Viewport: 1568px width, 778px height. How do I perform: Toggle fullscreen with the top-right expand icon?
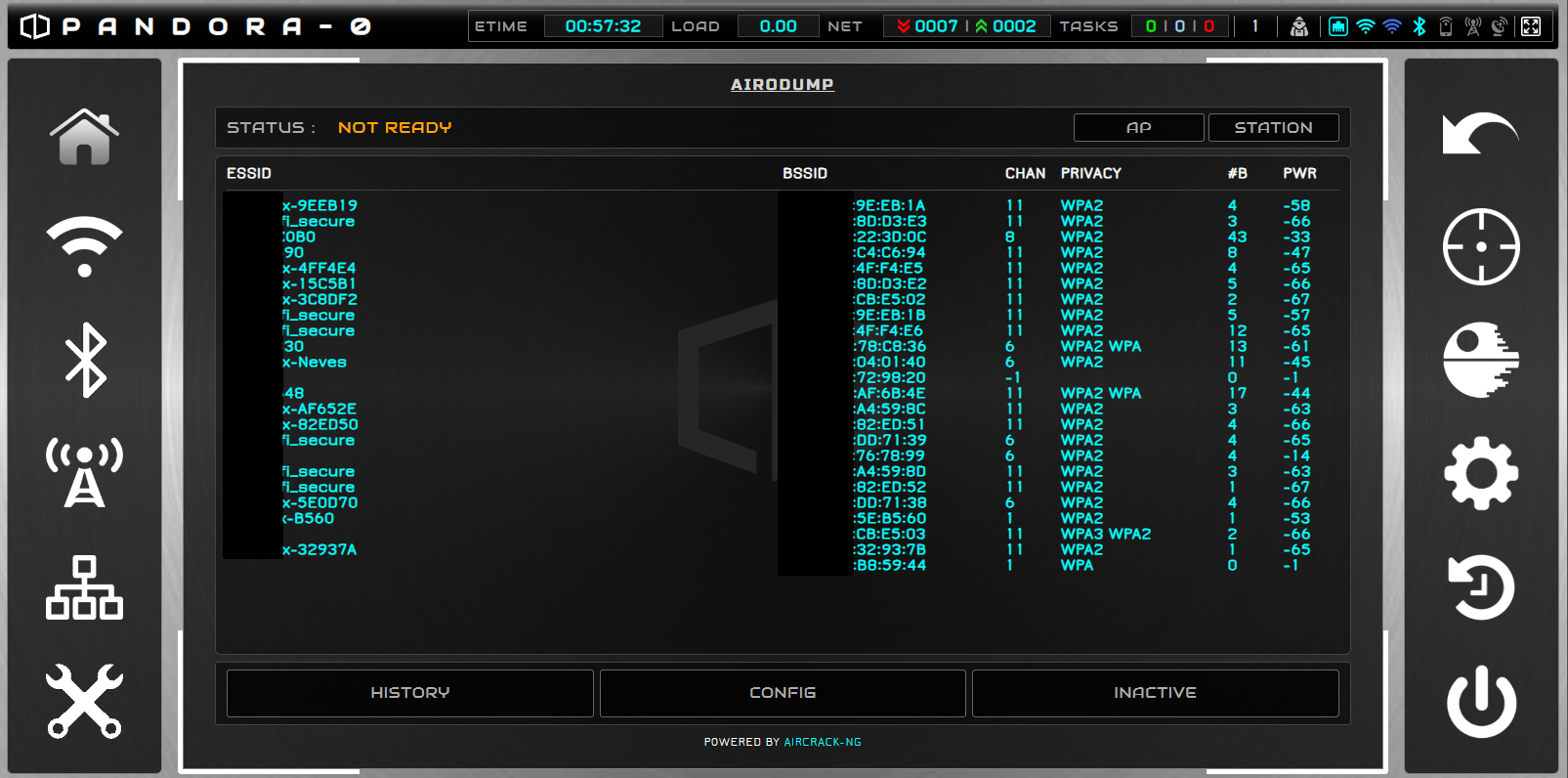tap(1531, 26)
